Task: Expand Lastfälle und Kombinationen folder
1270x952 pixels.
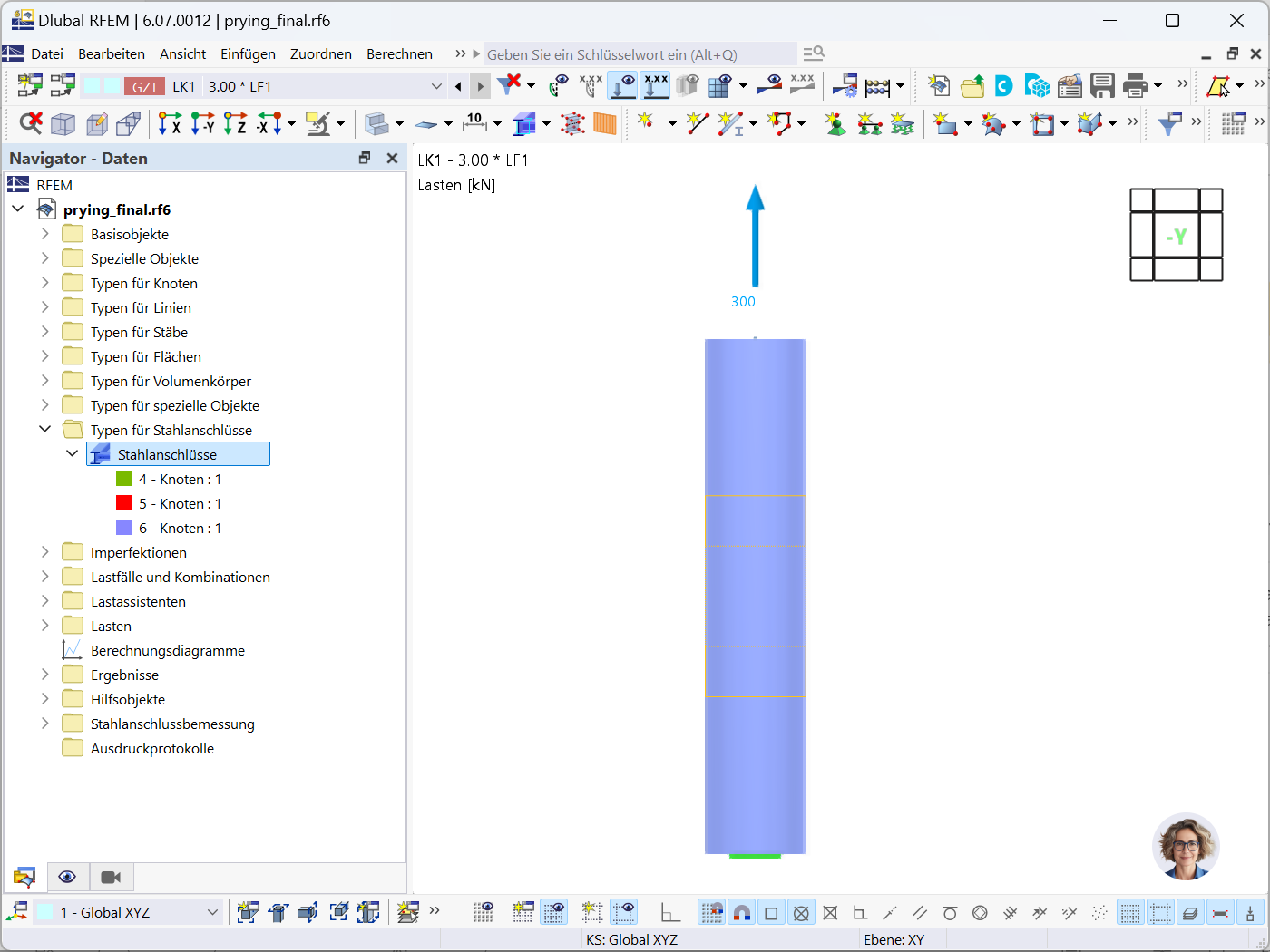Action: [44, 577]
